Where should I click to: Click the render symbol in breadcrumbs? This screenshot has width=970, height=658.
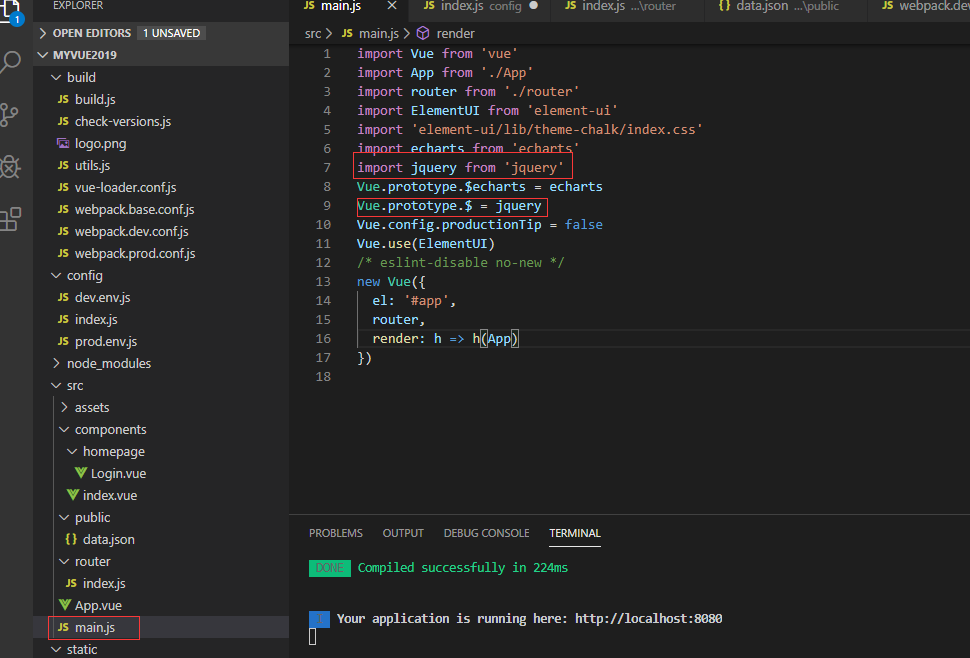point(455,33)
